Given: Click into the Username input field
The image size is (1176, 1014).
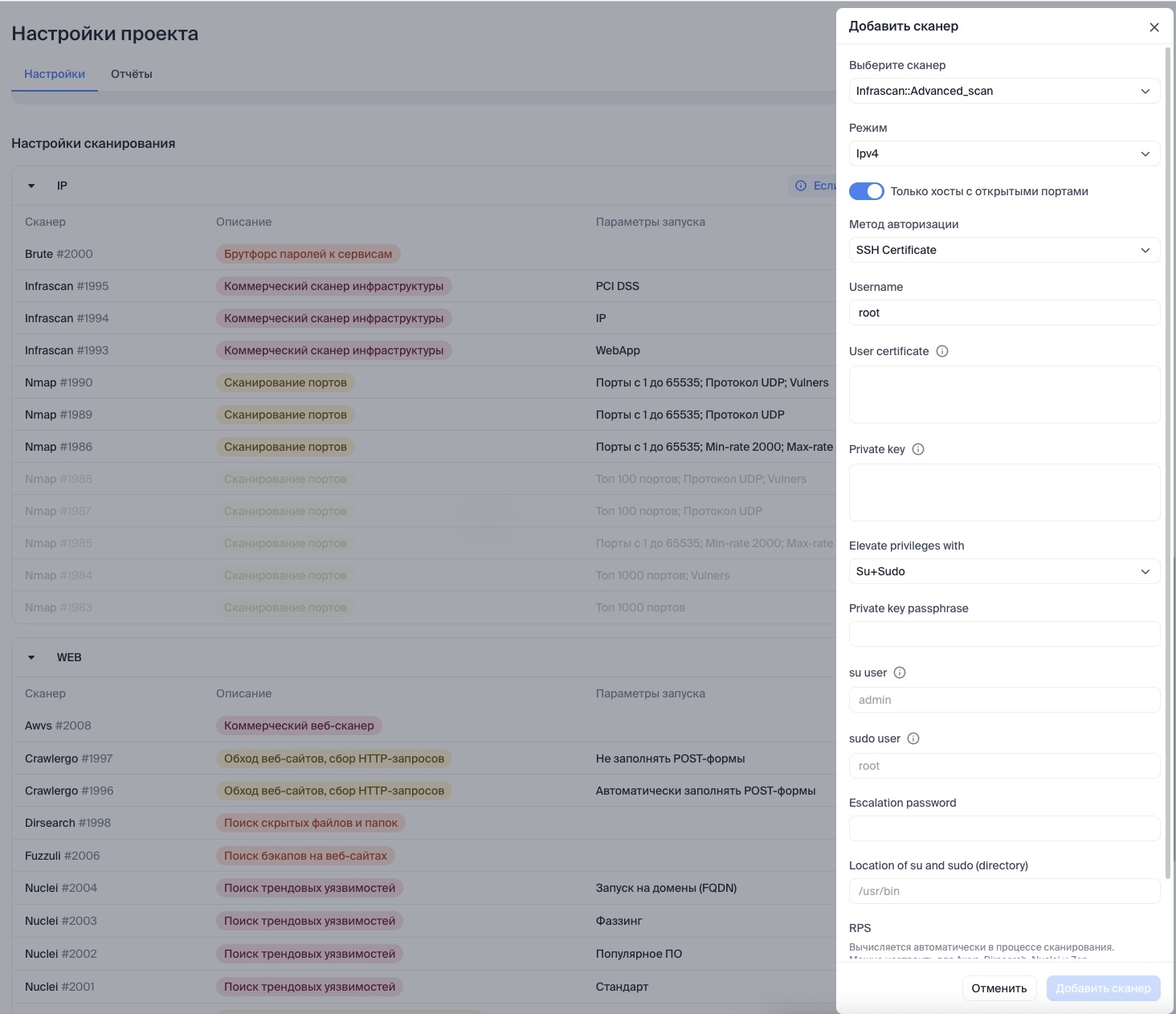Looking at the screenshot, I should (1004, 313).
